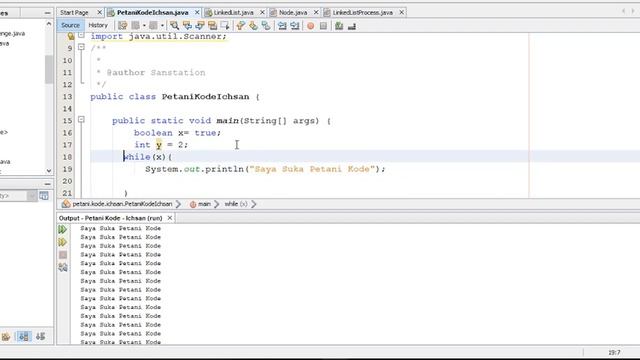
Task: Close the Node.java tab
Action: click(x=316, y=13)
